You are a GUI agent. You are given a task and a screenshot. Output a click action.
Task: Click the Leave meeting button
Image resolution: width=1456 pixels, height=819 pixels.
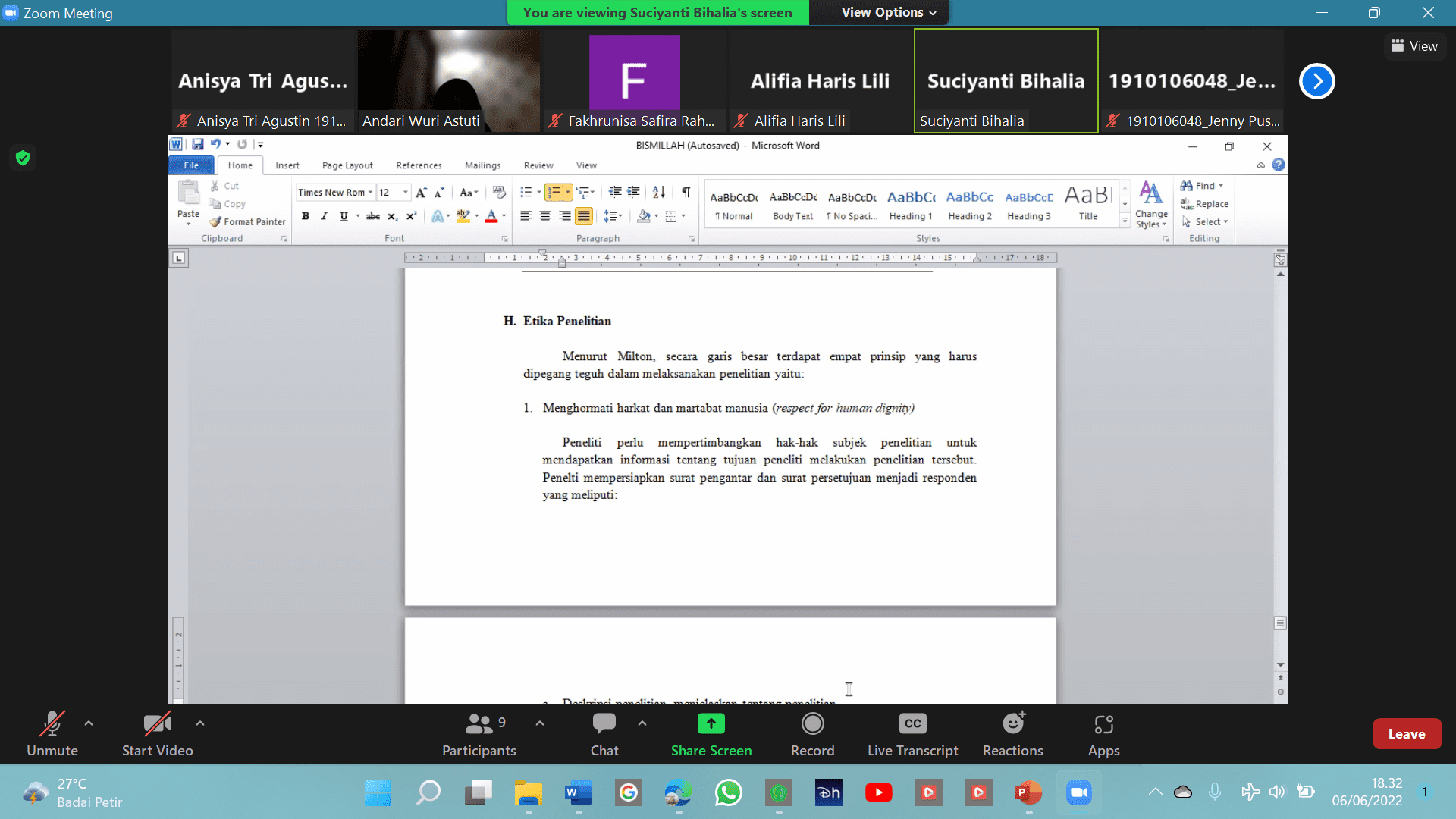[1407, 734]
